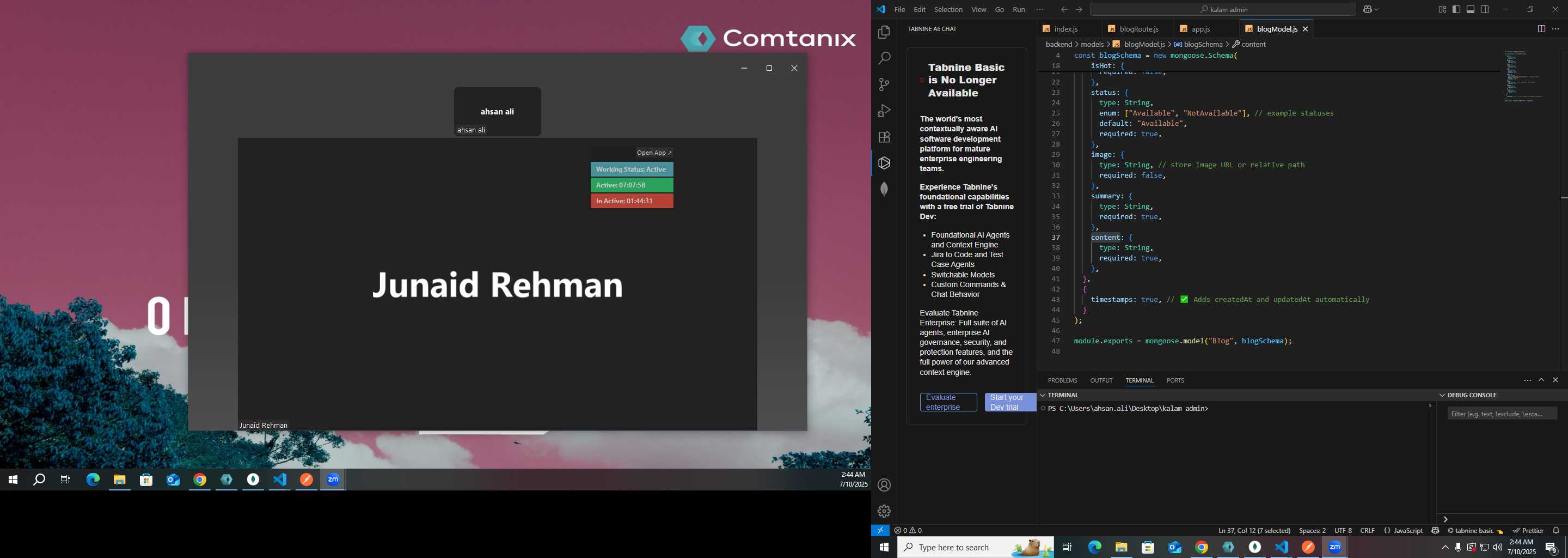Screen dimensions: 1568x558
Task: Open the Manage gear icon
Action: pyautogui.click(x=884, y=511)
